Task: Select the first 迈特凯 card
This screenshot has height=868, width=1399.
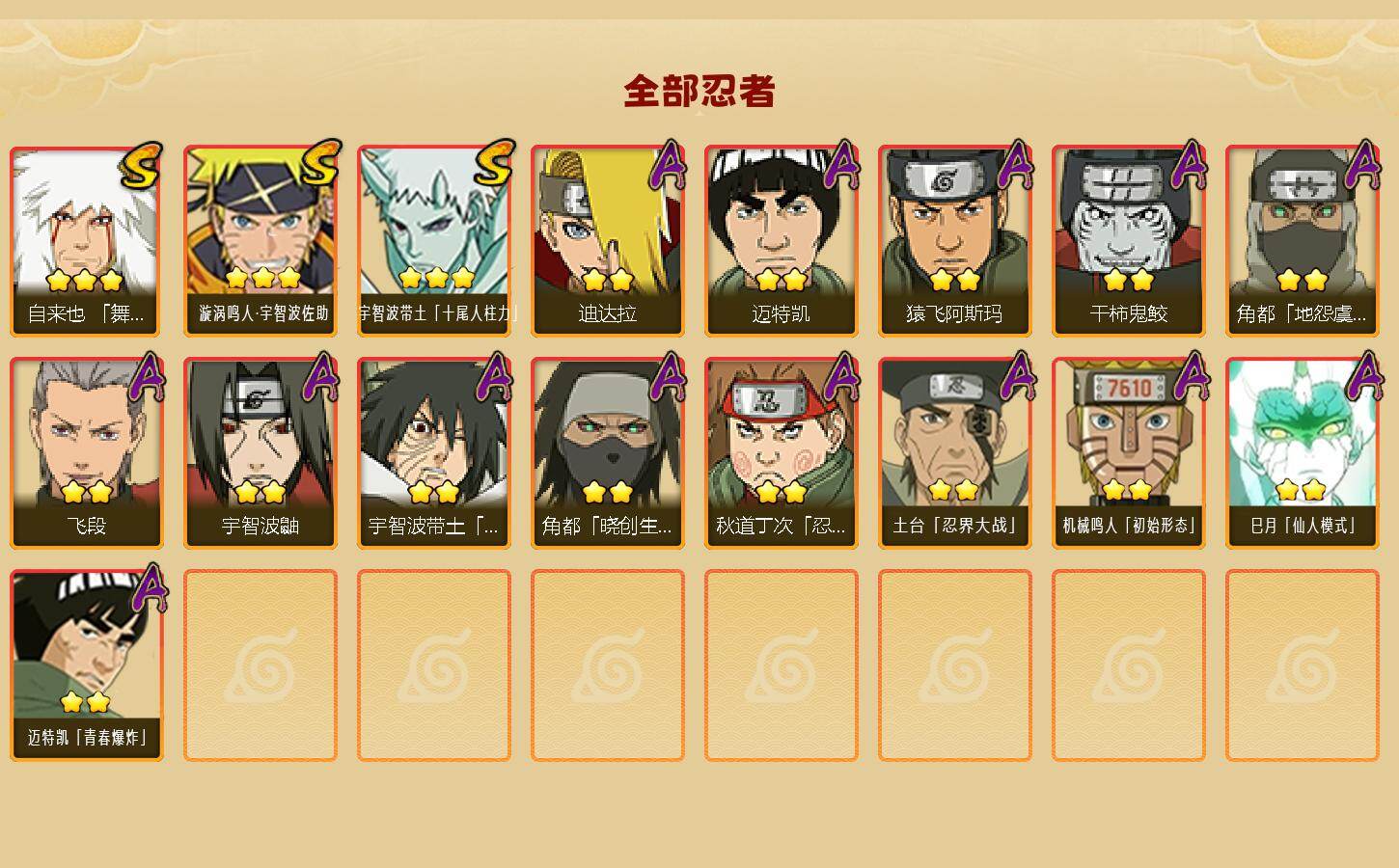Action: pyautogui.click(x=782, y=241)
